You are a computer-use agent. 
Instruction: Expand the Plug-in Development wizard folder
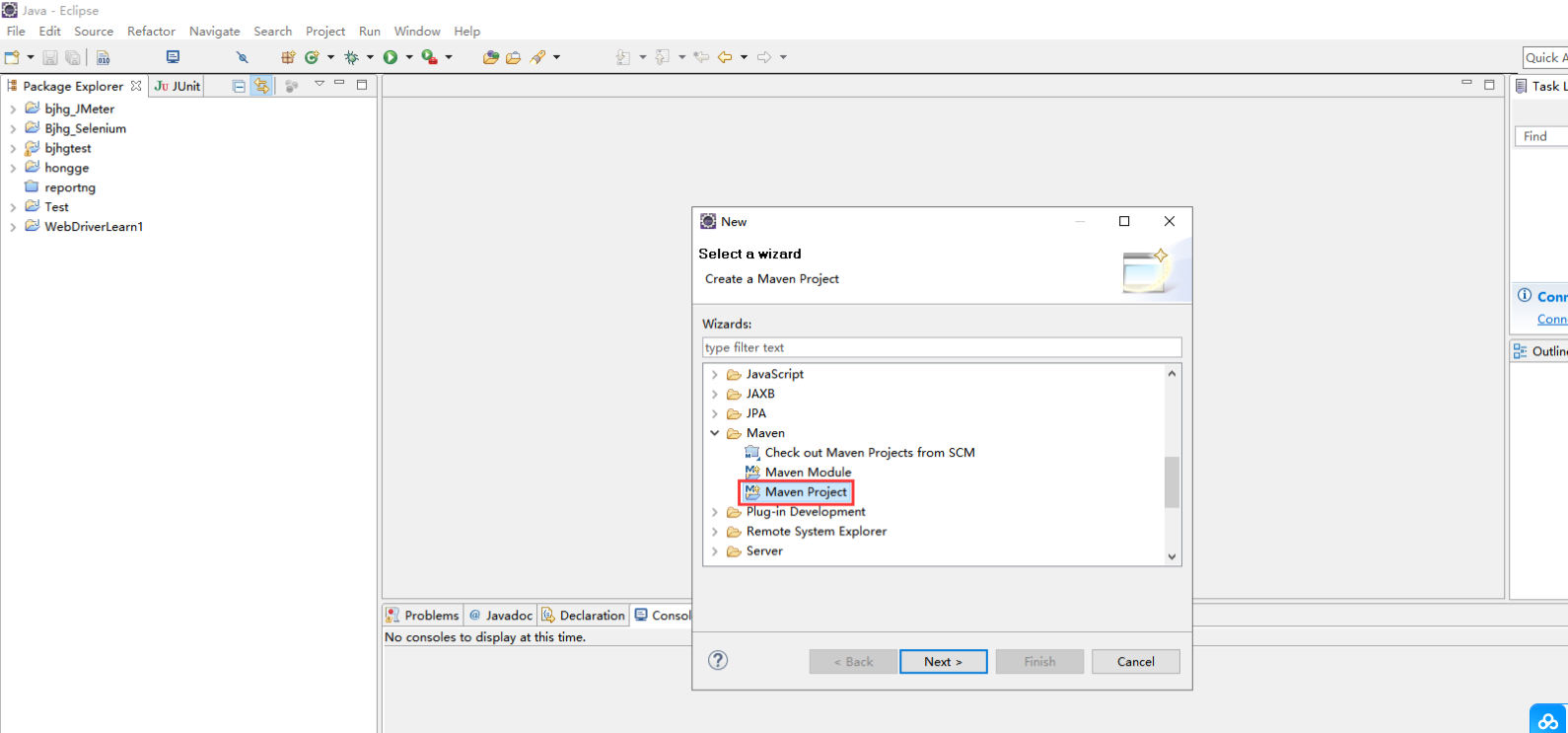point(715,512)
